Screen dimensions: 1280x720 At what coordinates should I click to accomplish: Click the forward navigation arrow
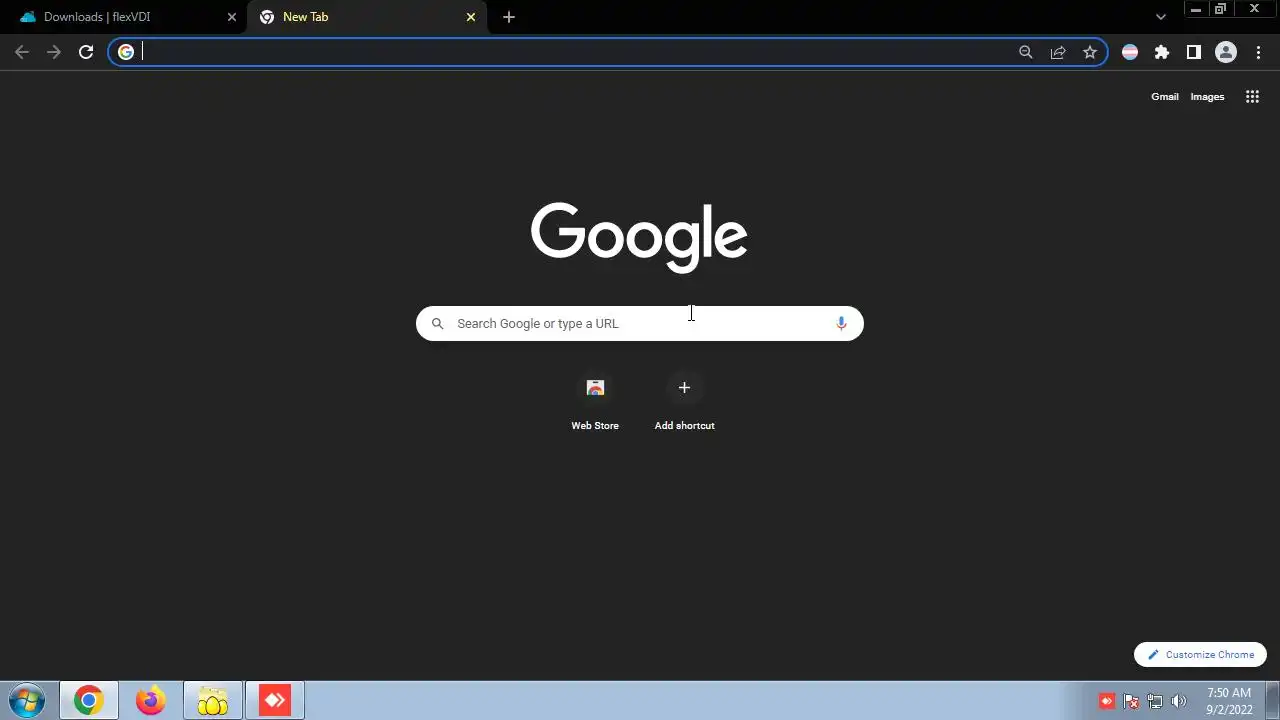(54, 52)
